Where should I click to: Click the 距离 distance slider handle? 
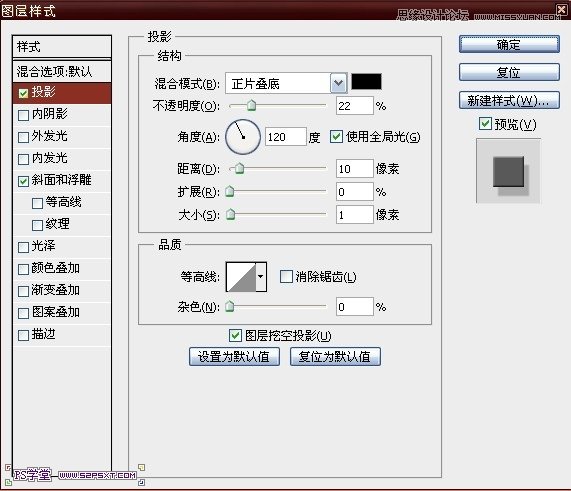click(x=239, y=169)
